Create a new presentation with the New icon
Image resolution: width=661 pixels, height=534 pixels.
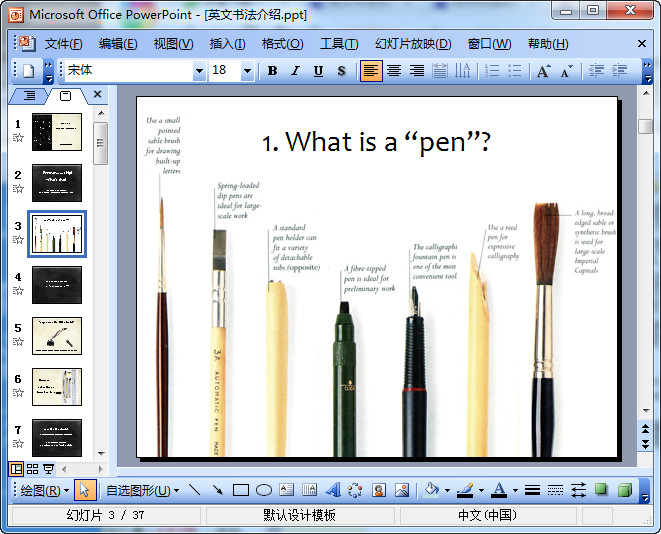coord(29,71)
